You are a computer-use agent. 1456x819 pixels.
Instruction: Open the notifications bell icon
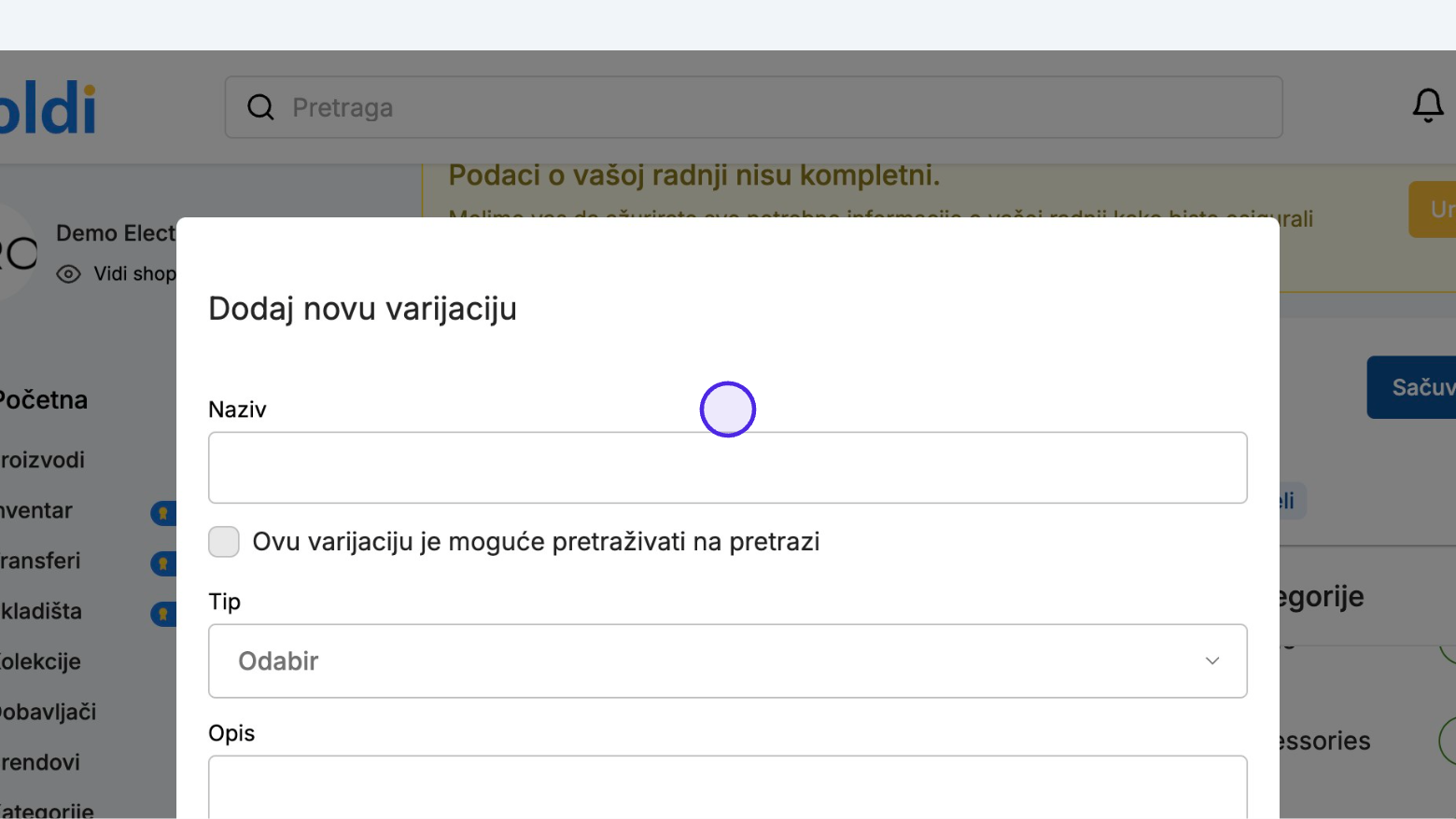[1428, 106]
